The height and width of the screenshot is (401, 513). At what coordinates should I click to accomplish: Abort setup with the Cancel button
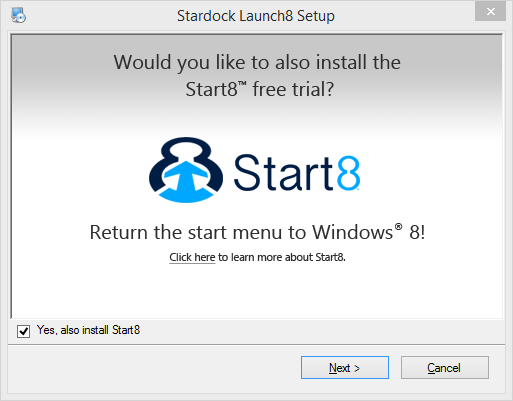445,368
